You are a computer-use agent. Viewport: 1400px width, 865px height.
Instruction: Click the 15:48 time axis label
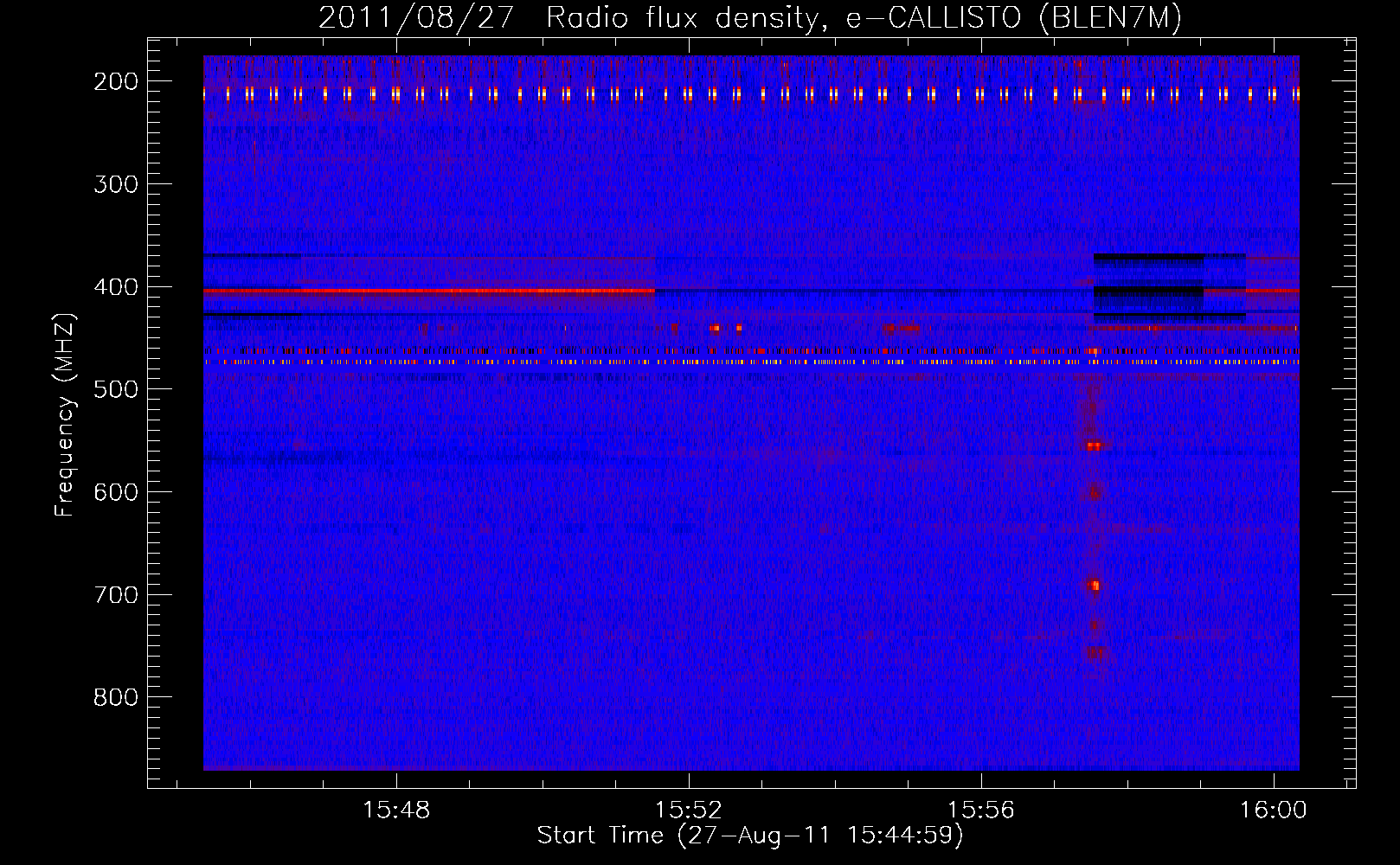(396, 811)
